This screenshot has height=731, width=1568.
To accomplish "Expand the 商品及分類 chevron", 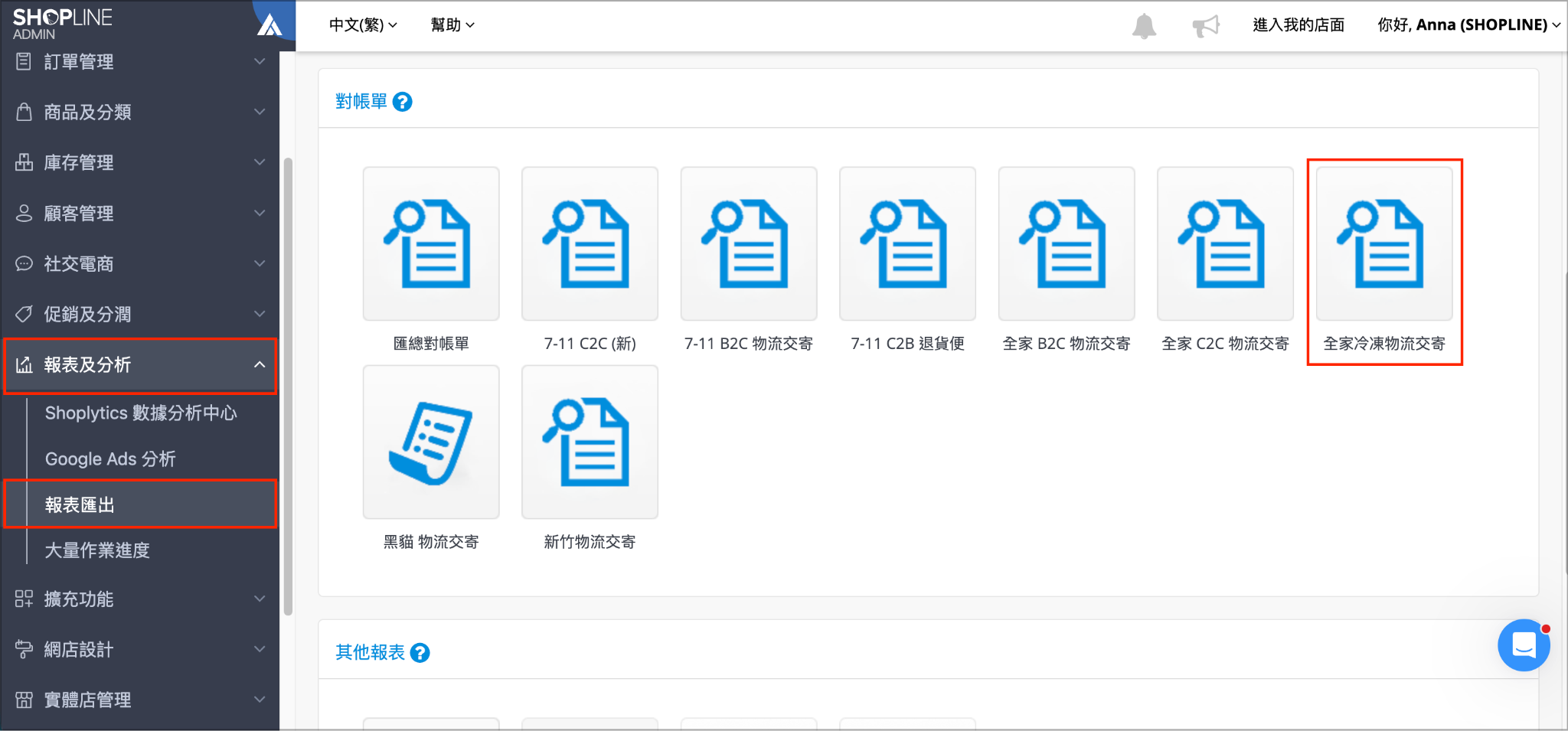I will coord(260,112).
